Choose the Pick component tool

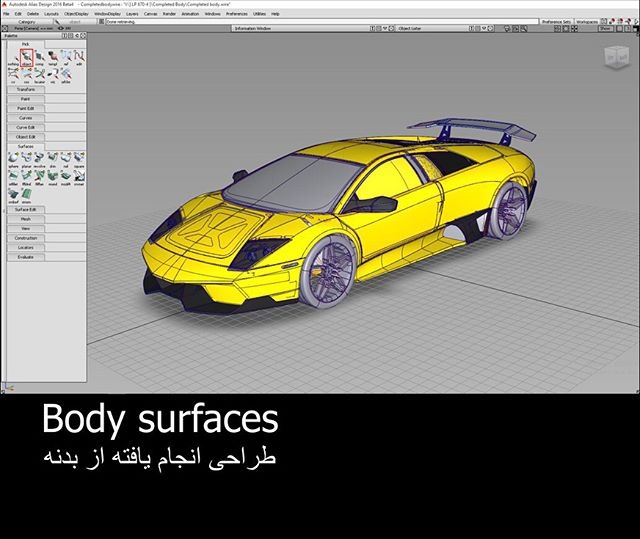[40, 58]
